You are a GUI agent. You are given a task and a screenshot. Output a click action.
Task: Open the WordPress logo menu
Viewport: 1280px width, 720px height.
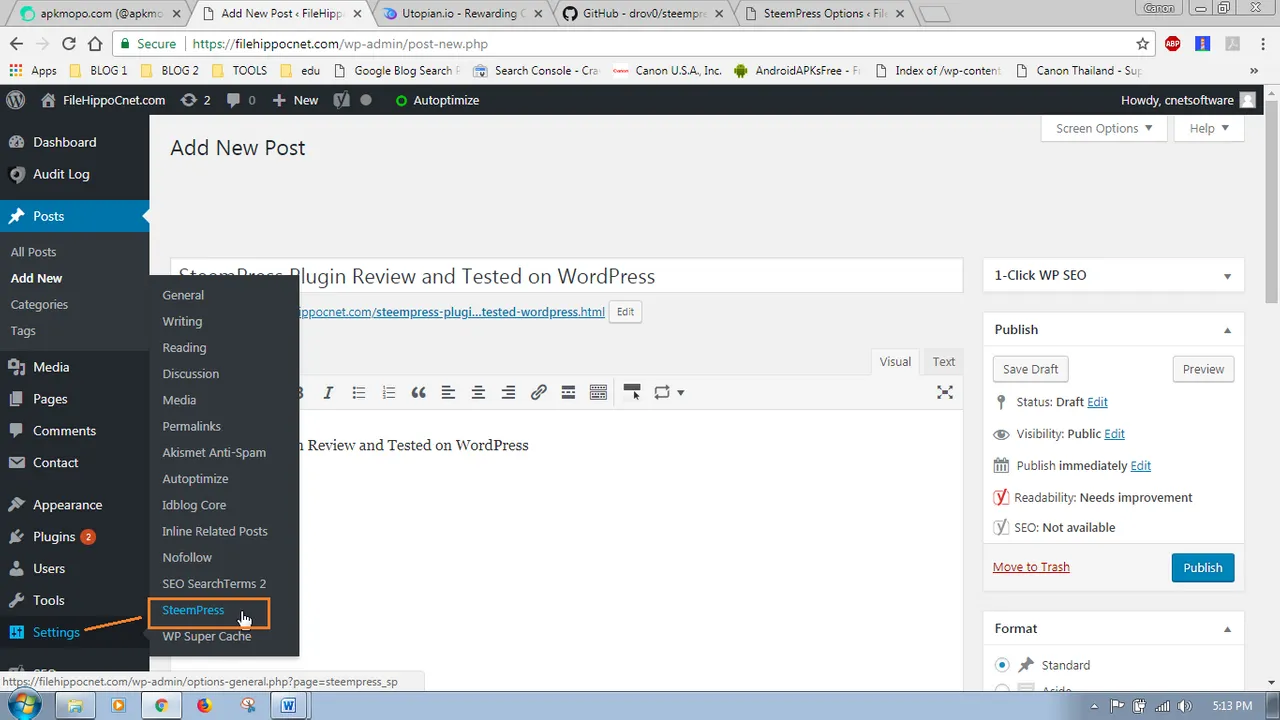(16, 100)
